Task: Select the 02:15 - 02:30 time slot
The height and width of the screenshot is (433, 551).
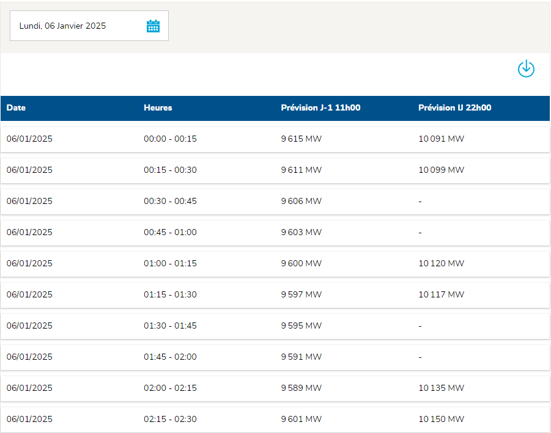Action: 170,419
